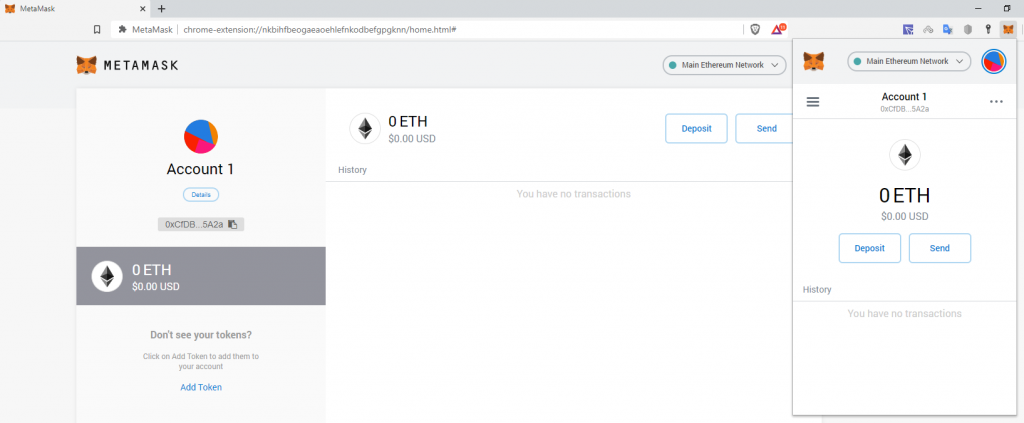Click the translate extension icon
This screenshot has width=1024, height=423.
tap(948, 29)
